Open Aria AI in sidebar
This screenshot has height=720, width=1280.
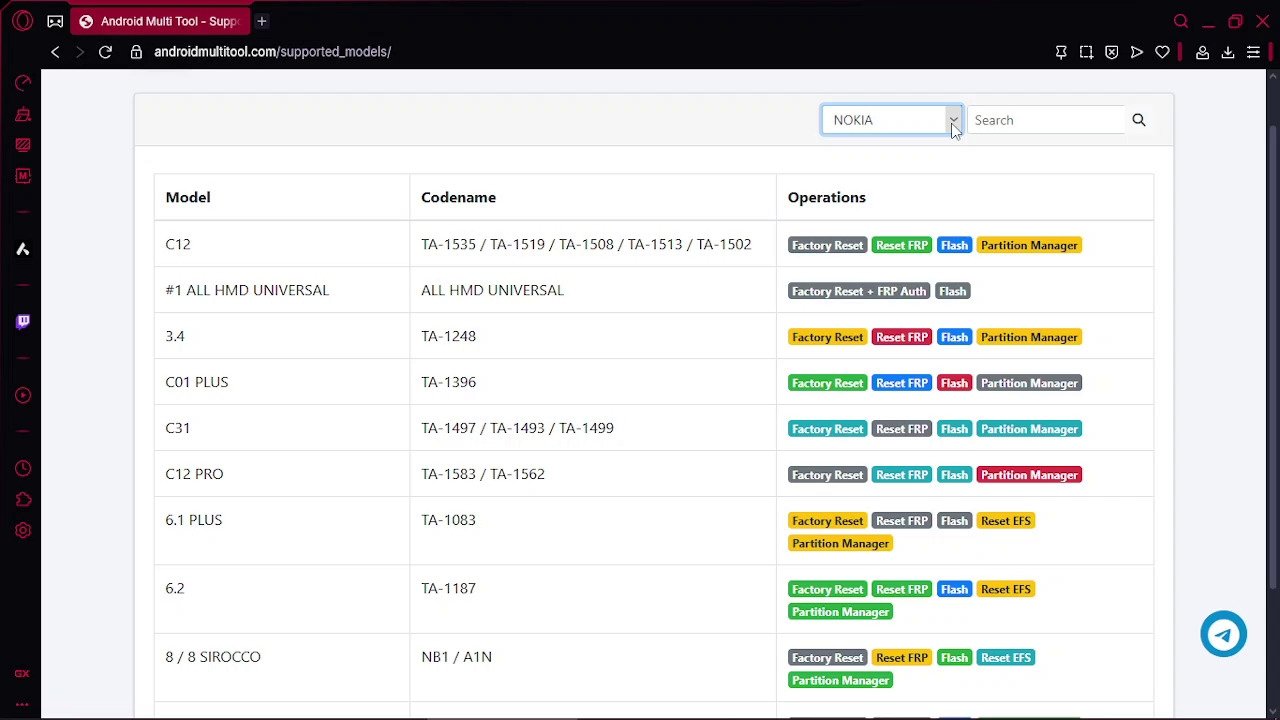pos(22,249)
